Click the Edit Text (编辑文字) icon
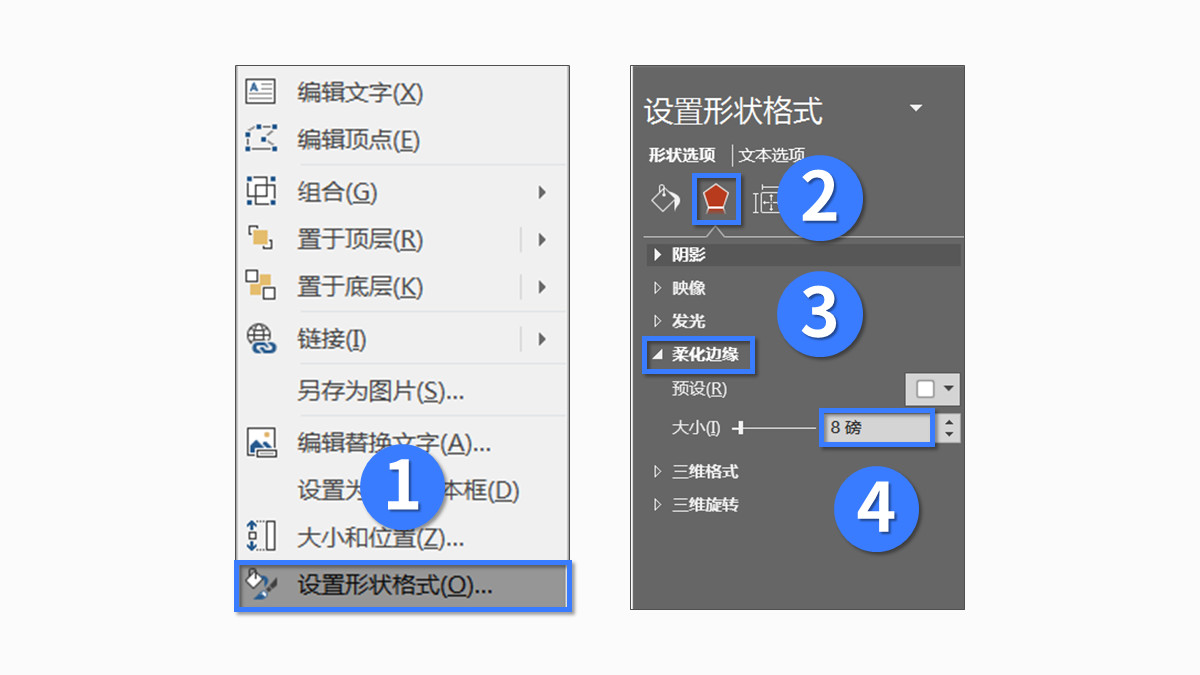 (x=261, y=91)
